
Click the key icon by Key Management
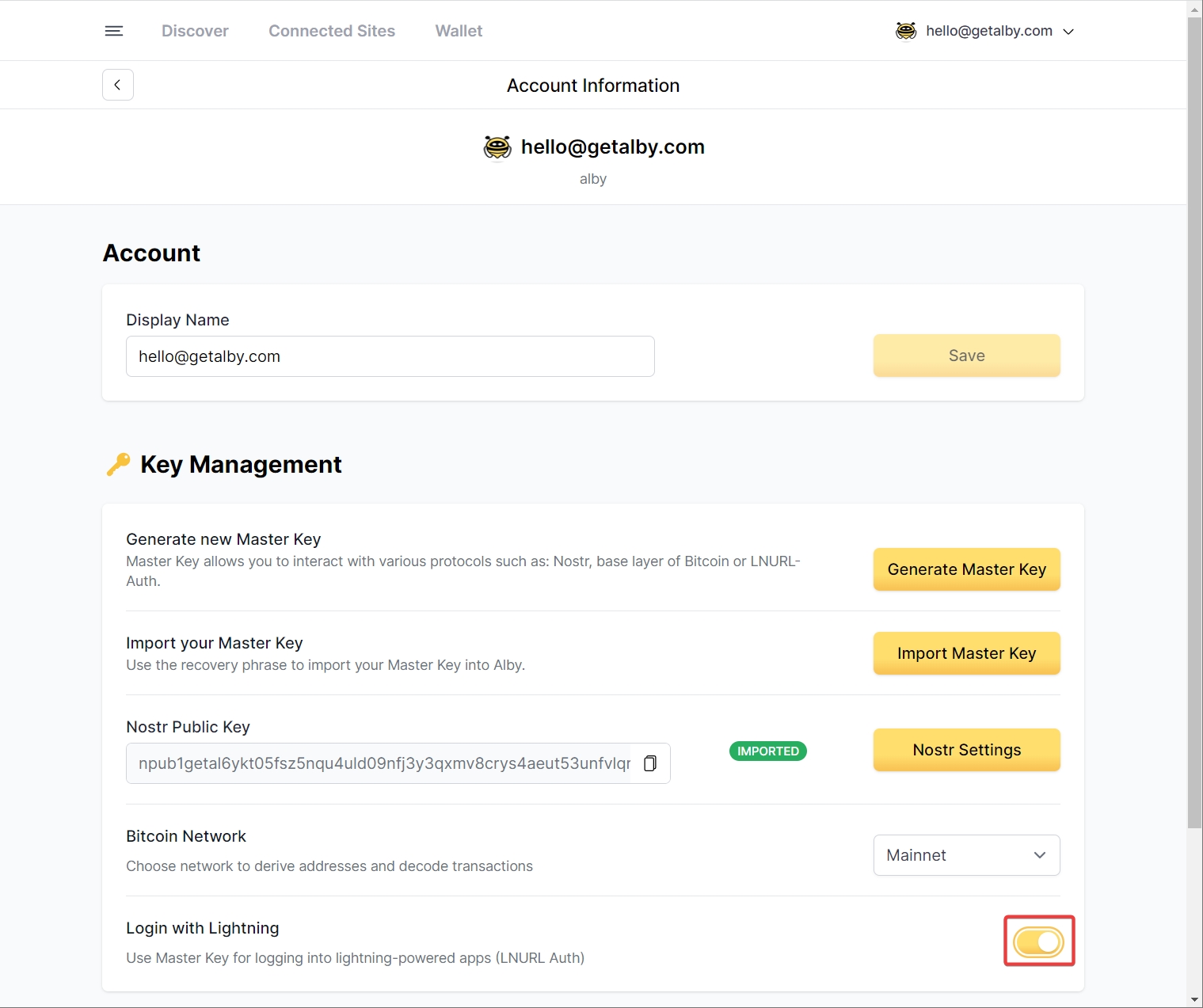click(118, 464)
